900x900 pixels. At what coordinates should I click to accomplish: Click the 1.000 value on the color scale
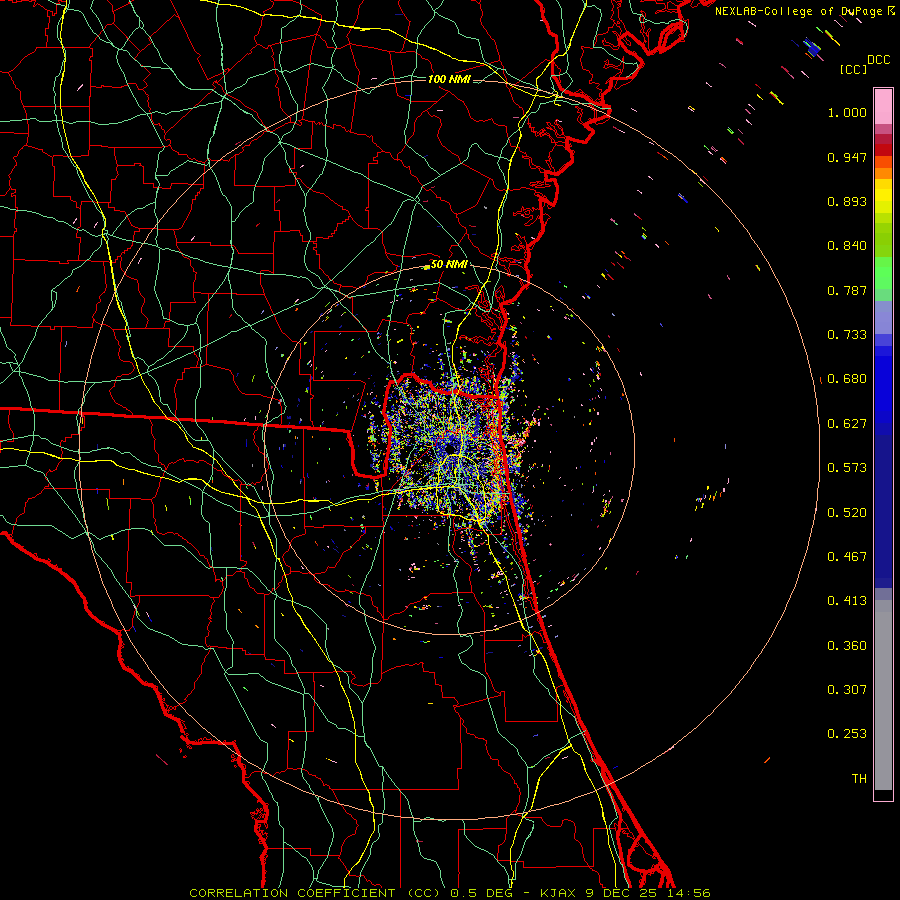[847, 112]
